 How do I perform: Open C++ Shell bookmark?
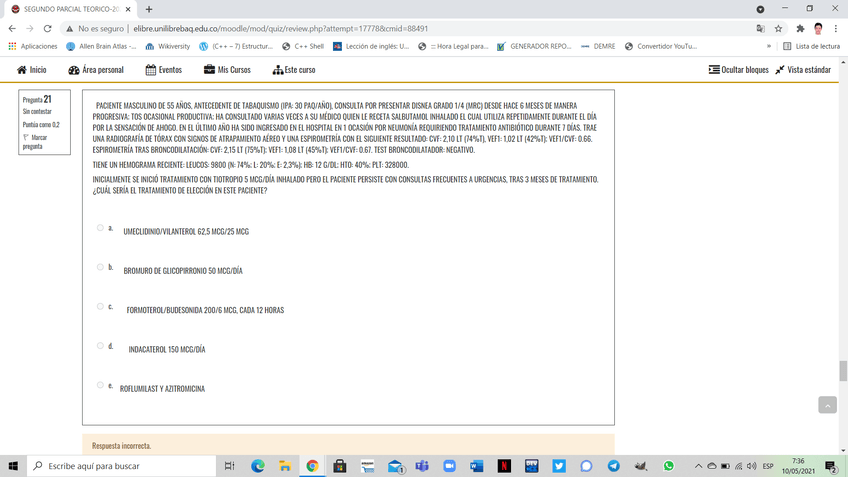pos(303,47)
